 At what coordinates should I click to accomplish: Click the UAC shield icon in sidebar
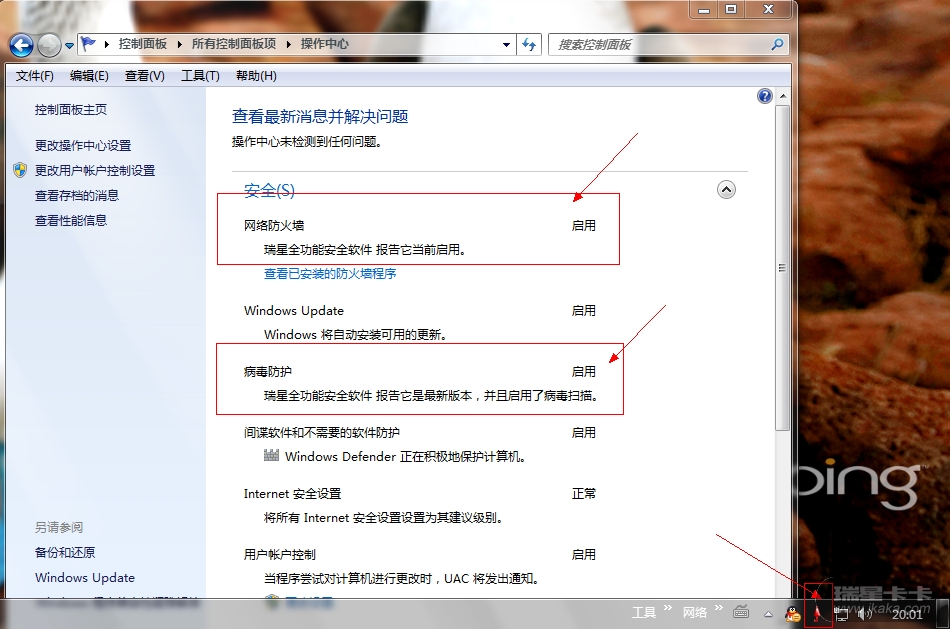pyautogui.click(x=20, y=170)
